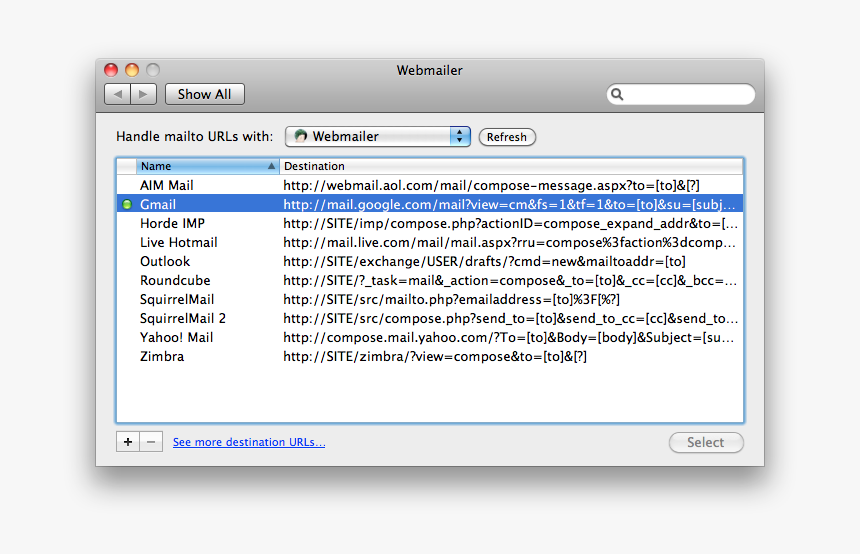
Task: Click the green active indicator beside Gmail
Action: coord(127,205)
